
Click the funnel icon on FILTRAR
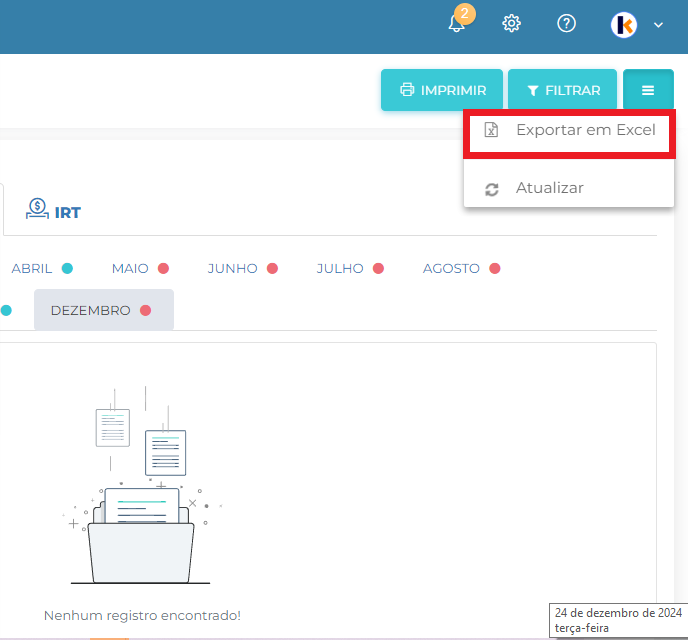[x=533, y=90]
